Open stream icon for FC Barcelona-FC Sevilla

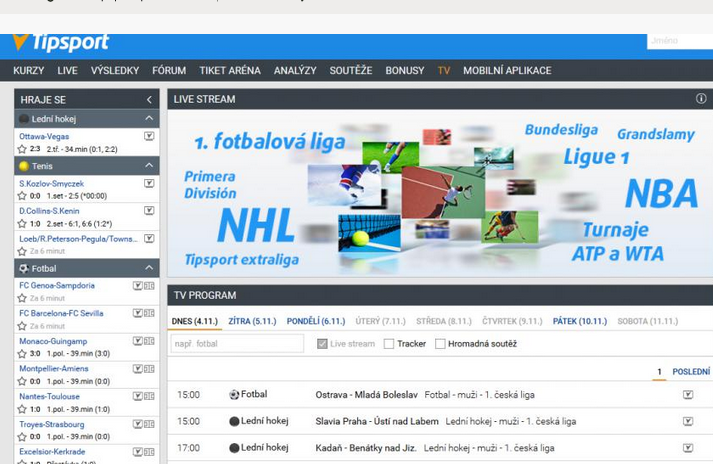pos(137,313)
